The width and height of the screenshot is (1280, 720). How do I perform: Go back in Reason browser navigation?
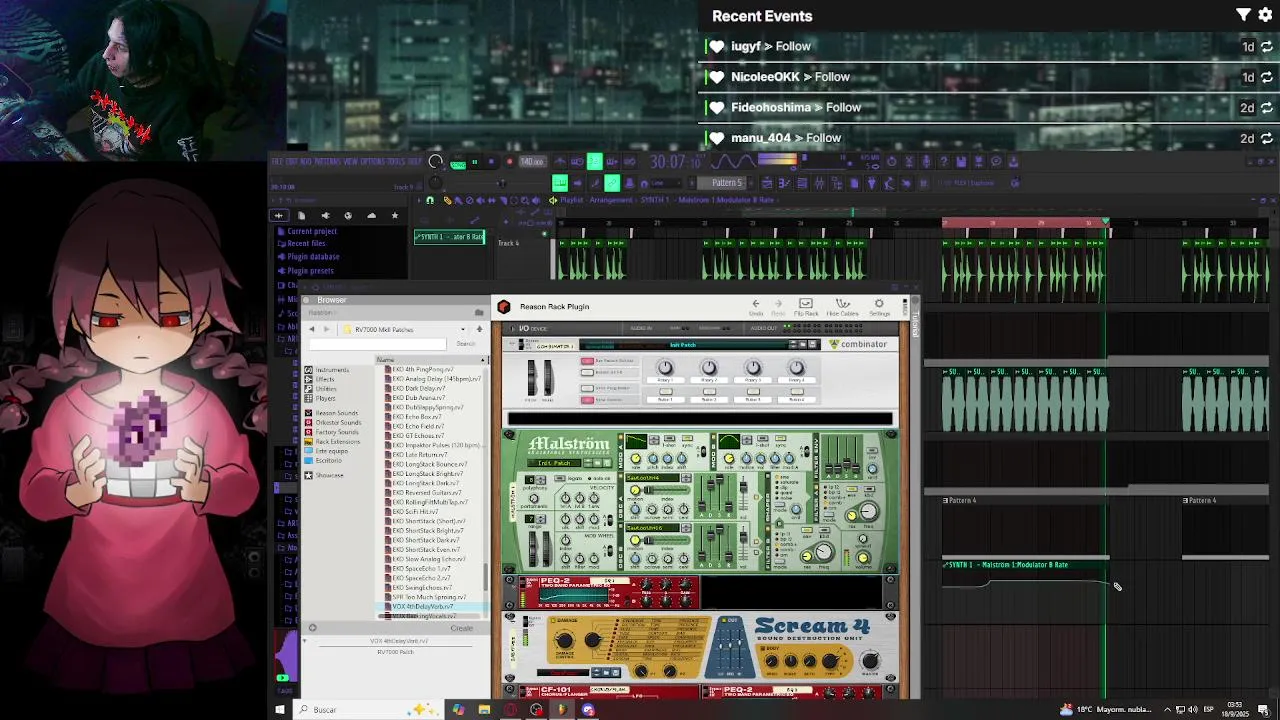click(311, 329)
